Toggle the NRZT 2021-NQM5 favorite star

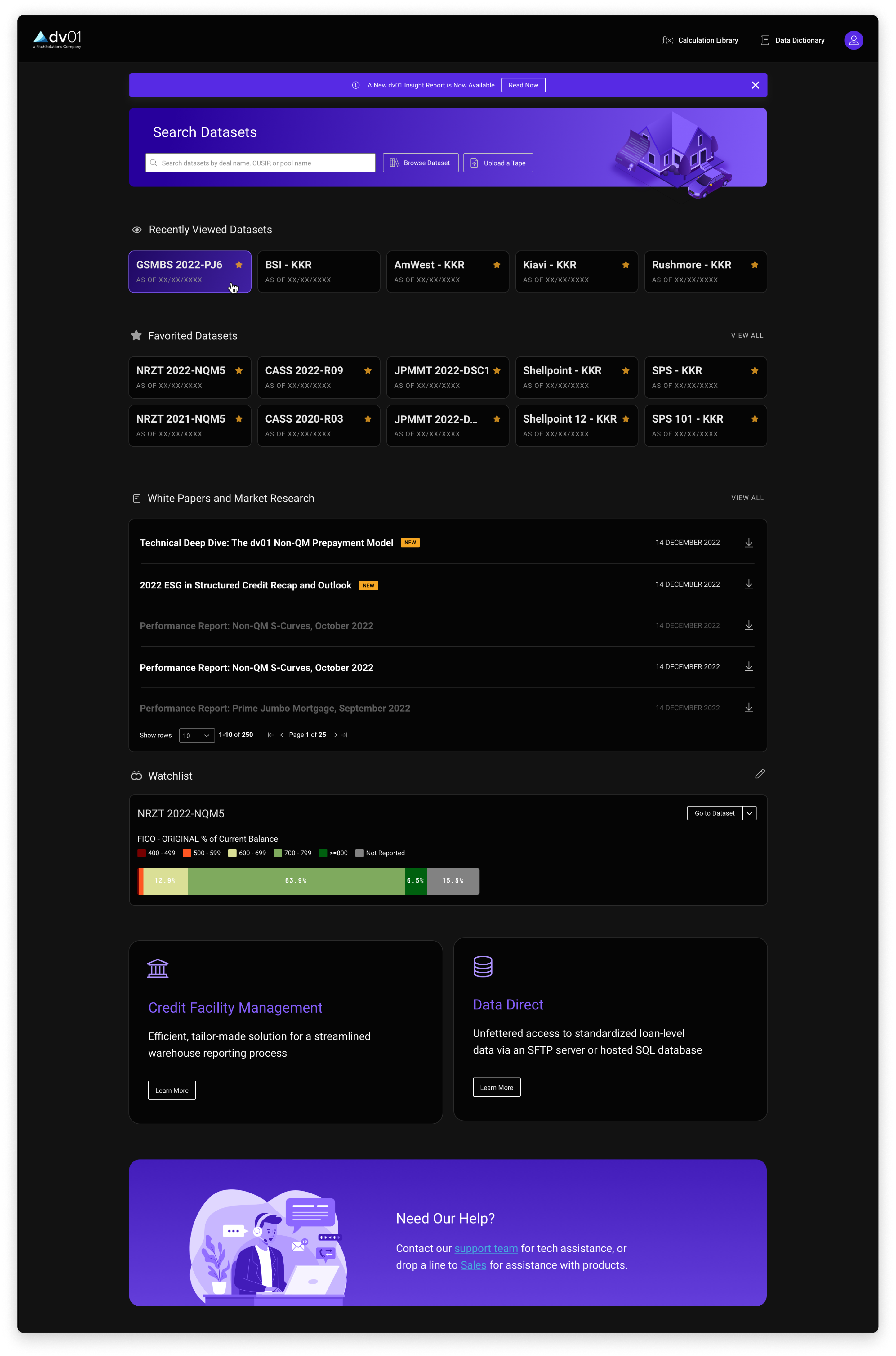239,419
